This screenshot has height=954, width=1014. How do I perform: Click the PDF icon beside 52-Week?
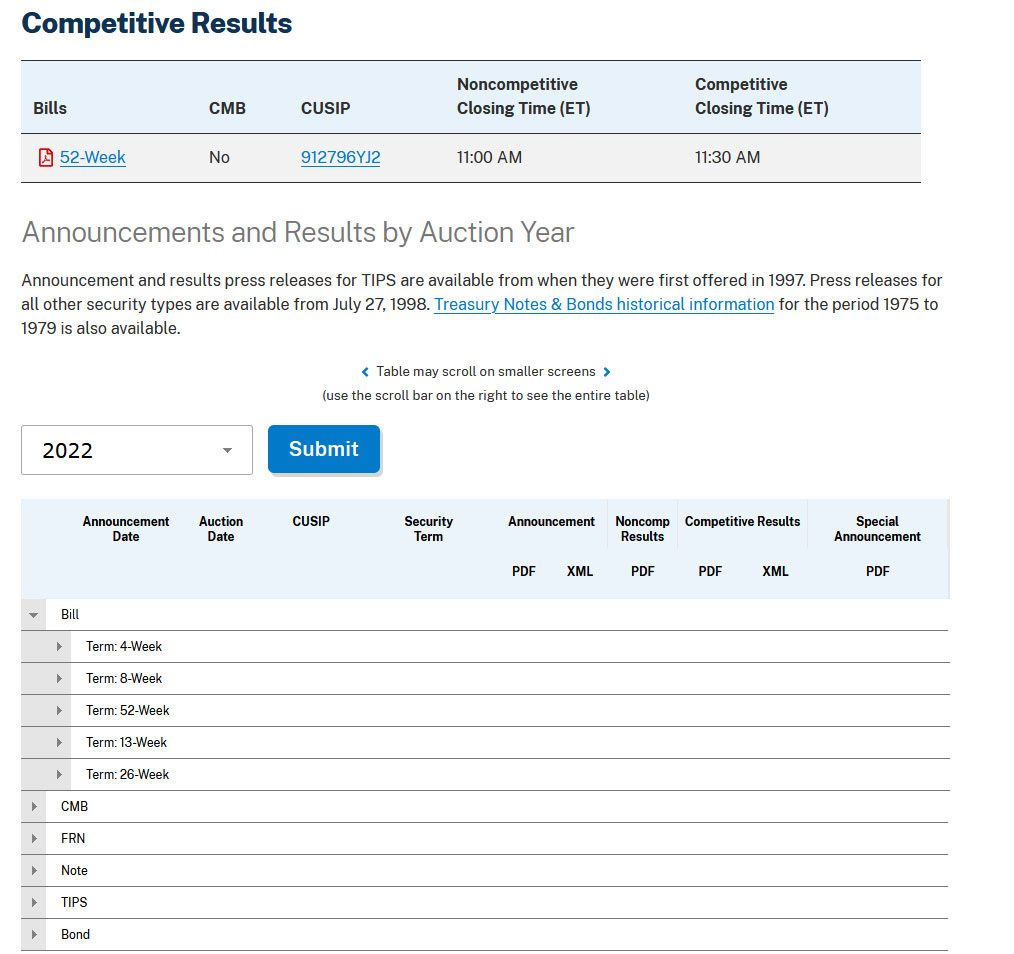45,158
